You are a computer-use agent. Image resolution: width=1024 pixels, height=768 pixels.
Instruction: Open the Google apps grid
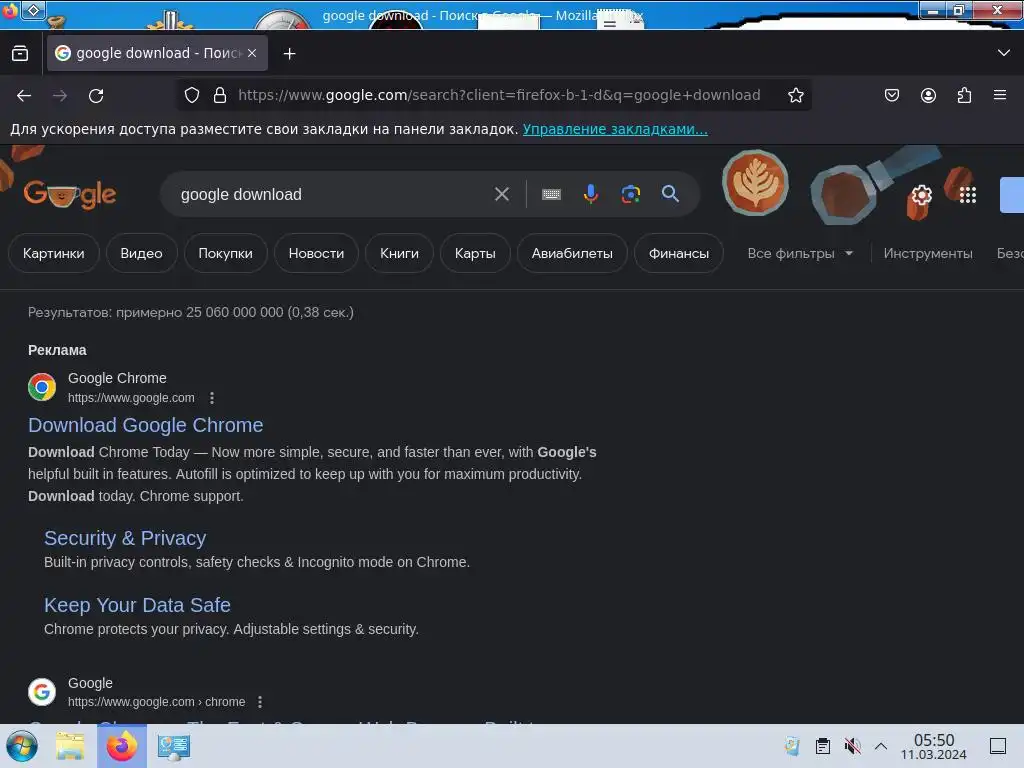(968, 195)
